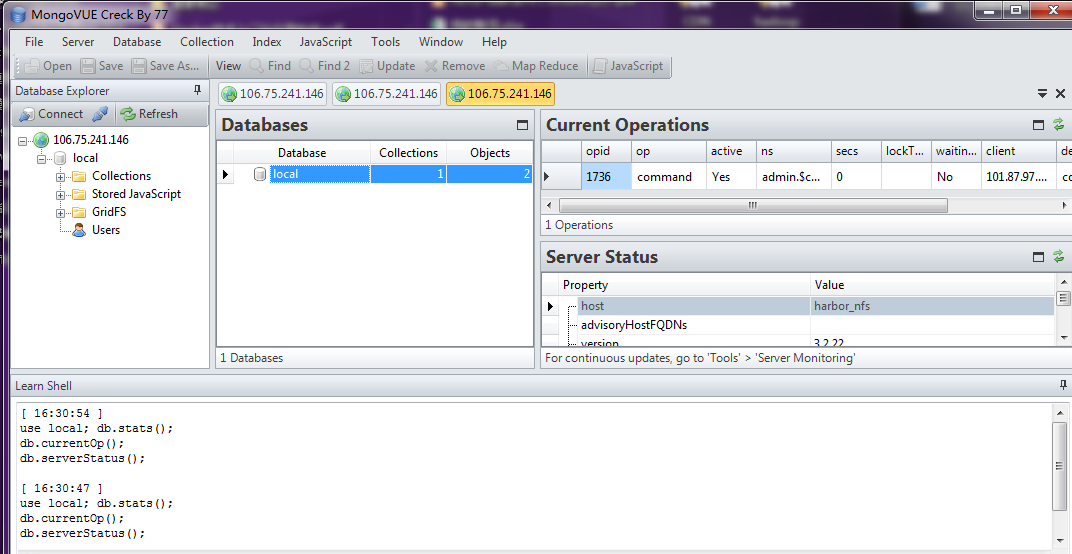Image resolution: width=1072 pixels, height=554 pixels.
Task: Maximize the Current Operations panel
Action: click(x=1038, y=124)
